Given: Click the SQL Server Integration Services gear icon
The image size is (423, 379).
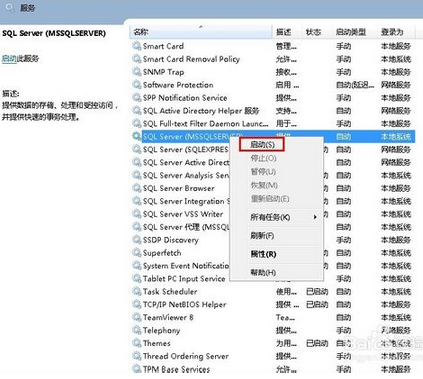Looking at the screenshot, I should [x=137, y=201].
